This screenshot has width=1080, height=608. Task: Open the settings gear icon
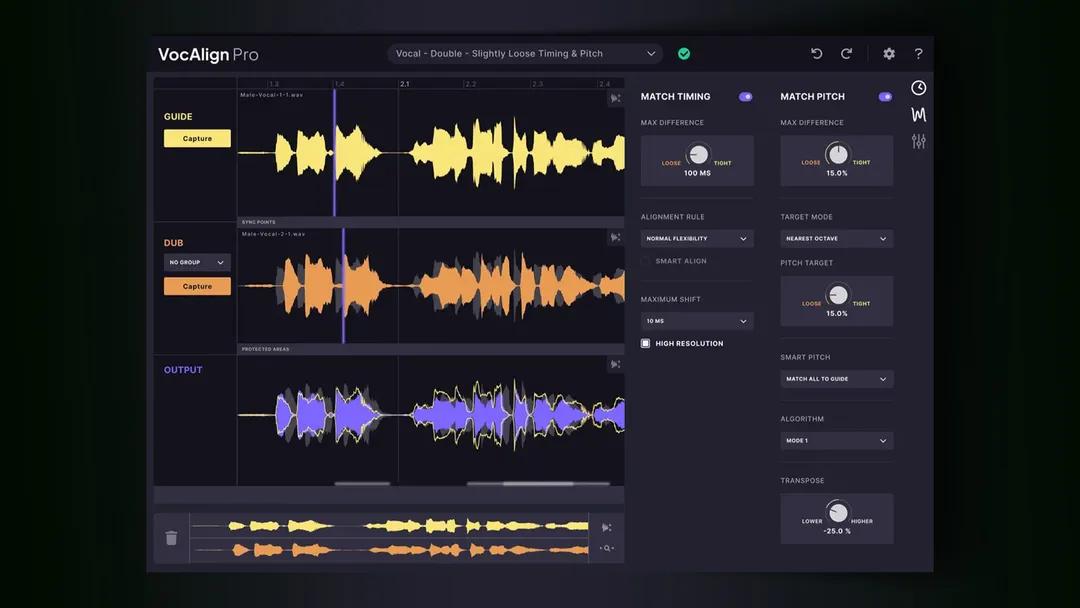click(888, 52)
